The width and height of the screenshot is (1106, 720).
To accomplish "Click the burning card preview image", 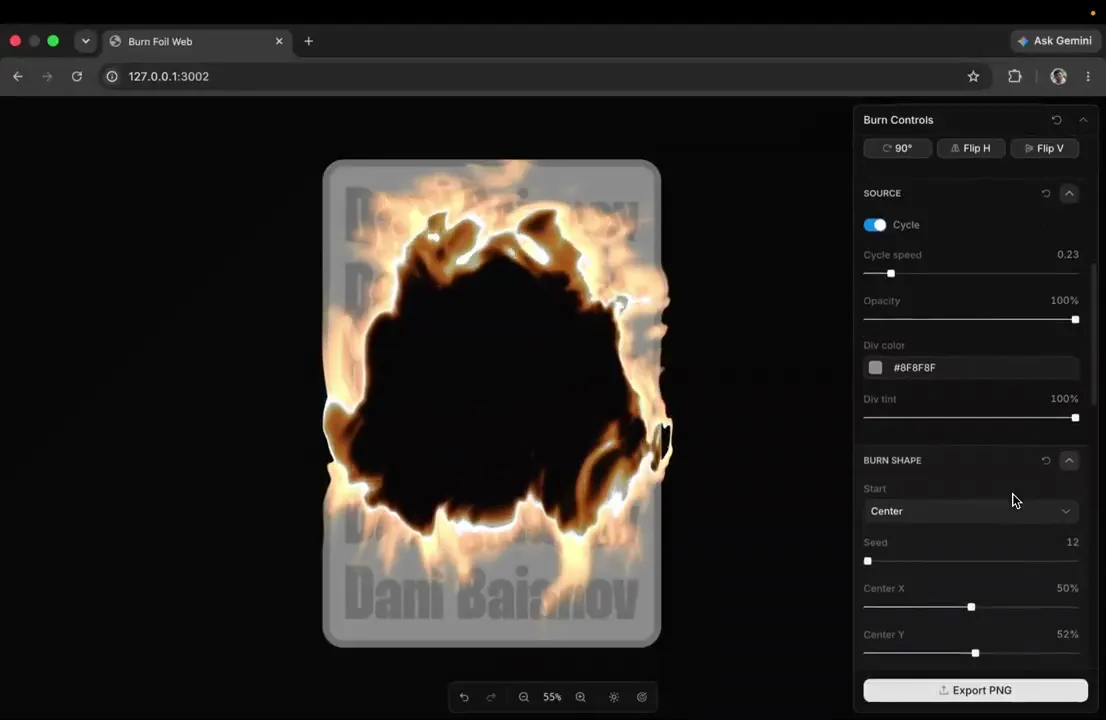I will coord(492,403).
